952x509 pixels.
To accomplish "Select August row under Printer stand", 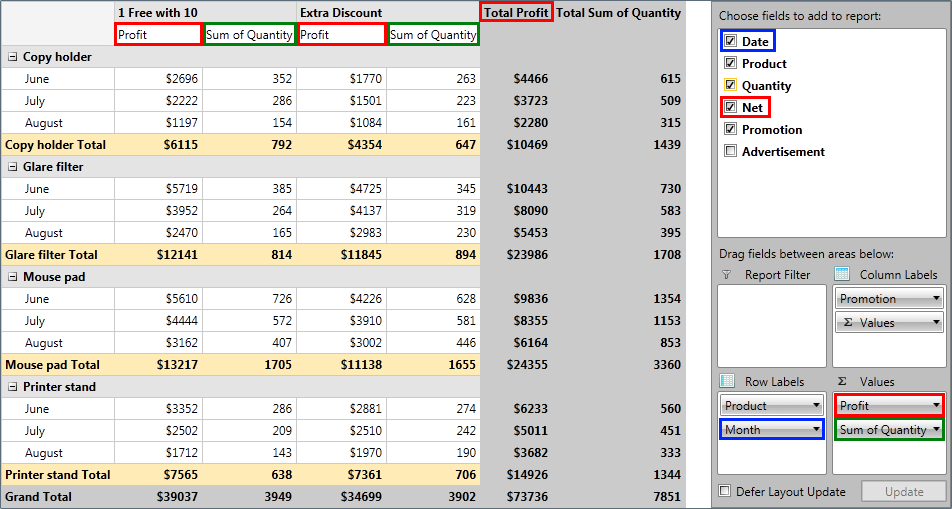I will (x=44, y=453).
